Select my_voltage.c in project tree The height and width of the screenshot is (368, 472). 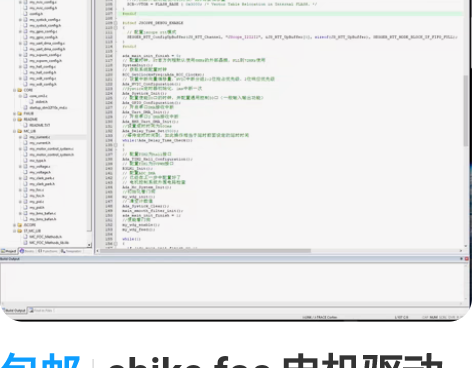tap(40, 166)
